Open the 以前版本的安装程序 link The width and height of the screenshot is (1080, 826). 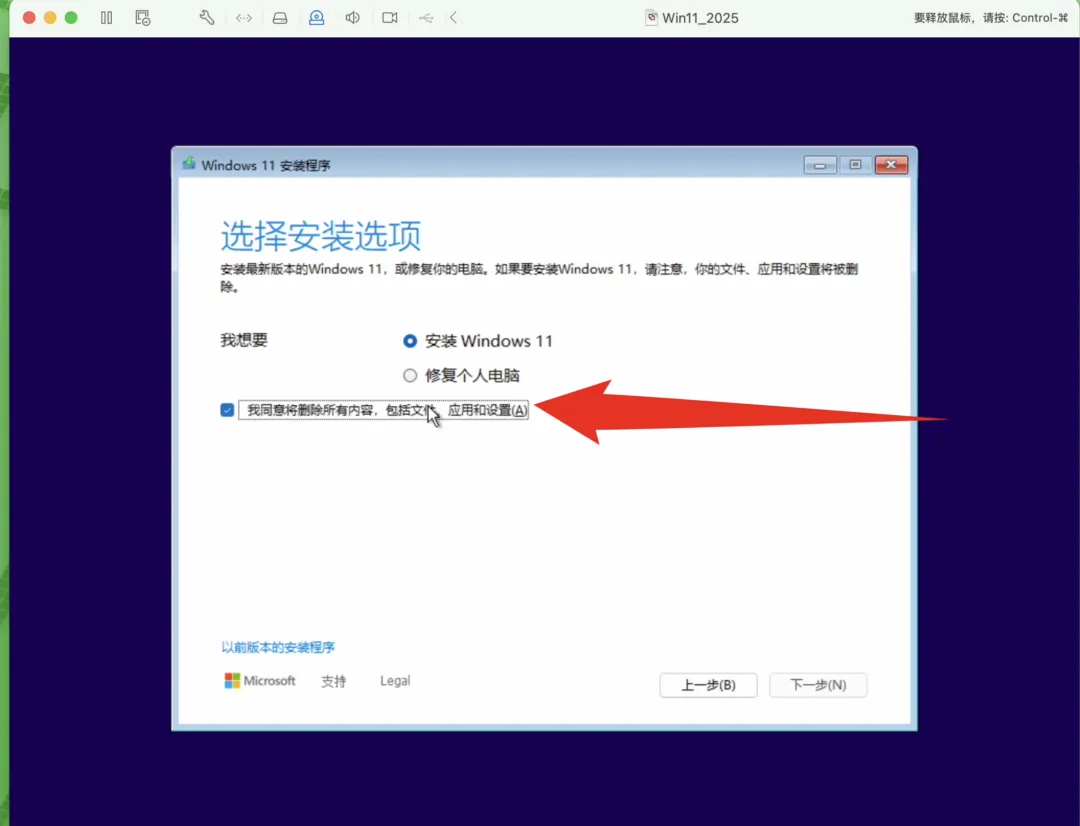point(278,647)
